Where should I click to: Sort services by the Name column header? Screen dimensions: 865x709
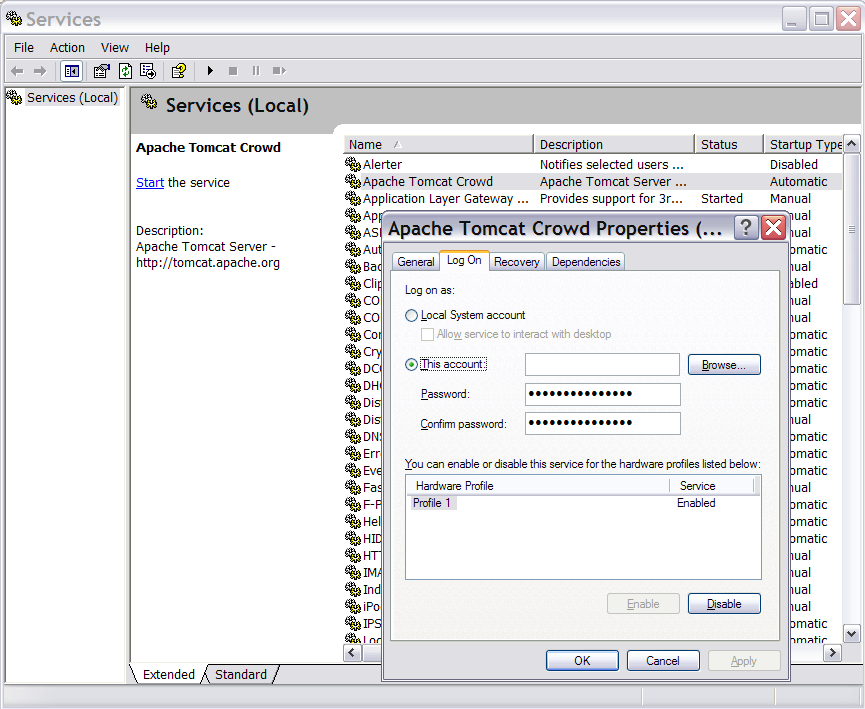(438, 144)
